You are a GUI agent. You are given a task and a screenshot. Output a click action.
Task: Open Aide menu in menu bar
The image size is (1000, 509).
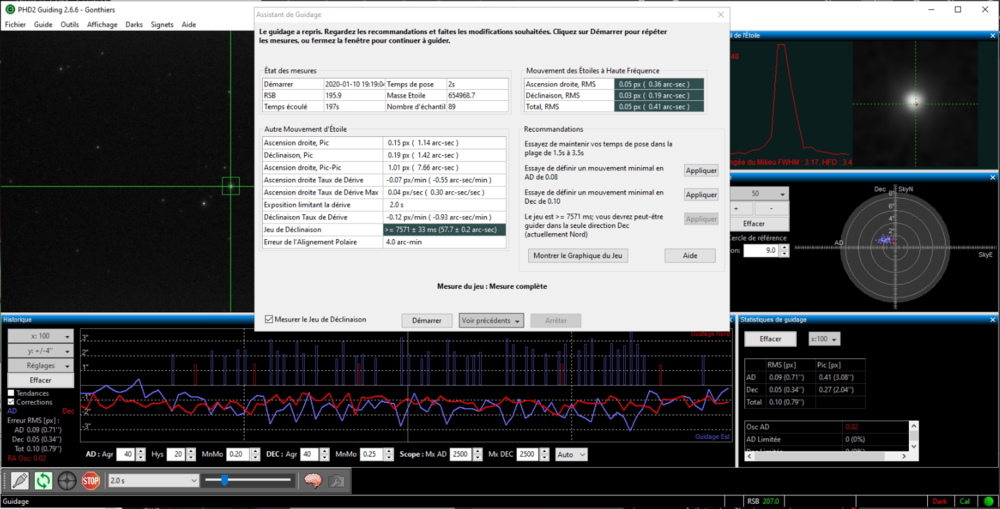[x=189, y=25]
